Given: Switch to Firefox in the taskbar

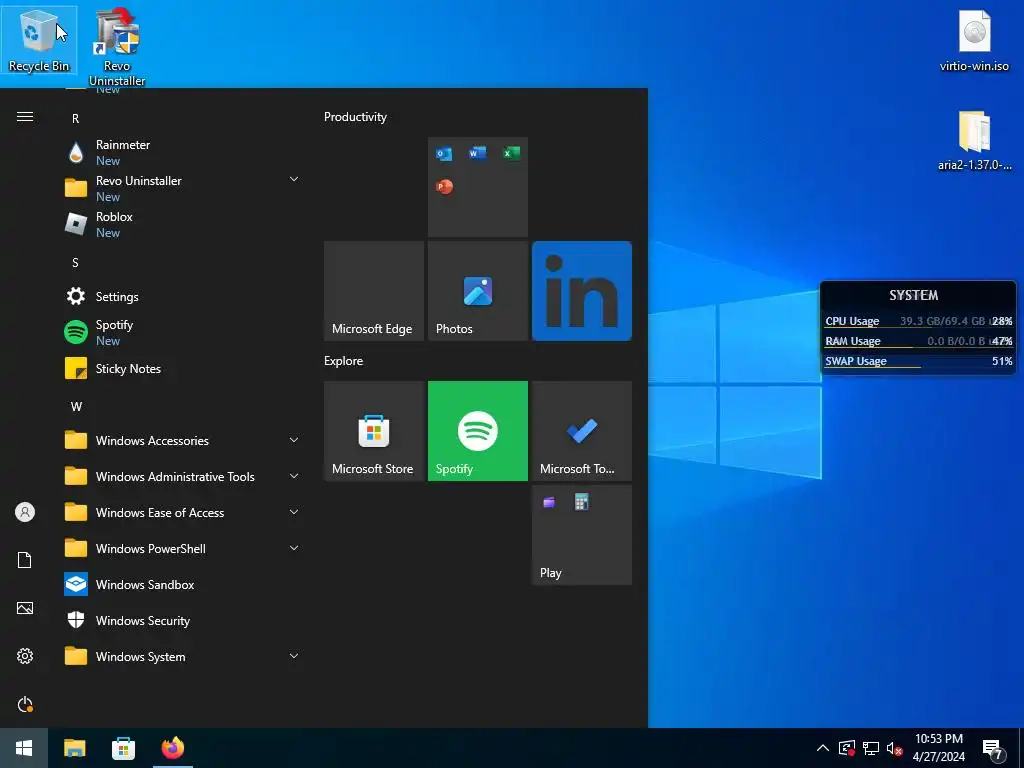Looking at the screenshot, I should (x=173, y=748).
